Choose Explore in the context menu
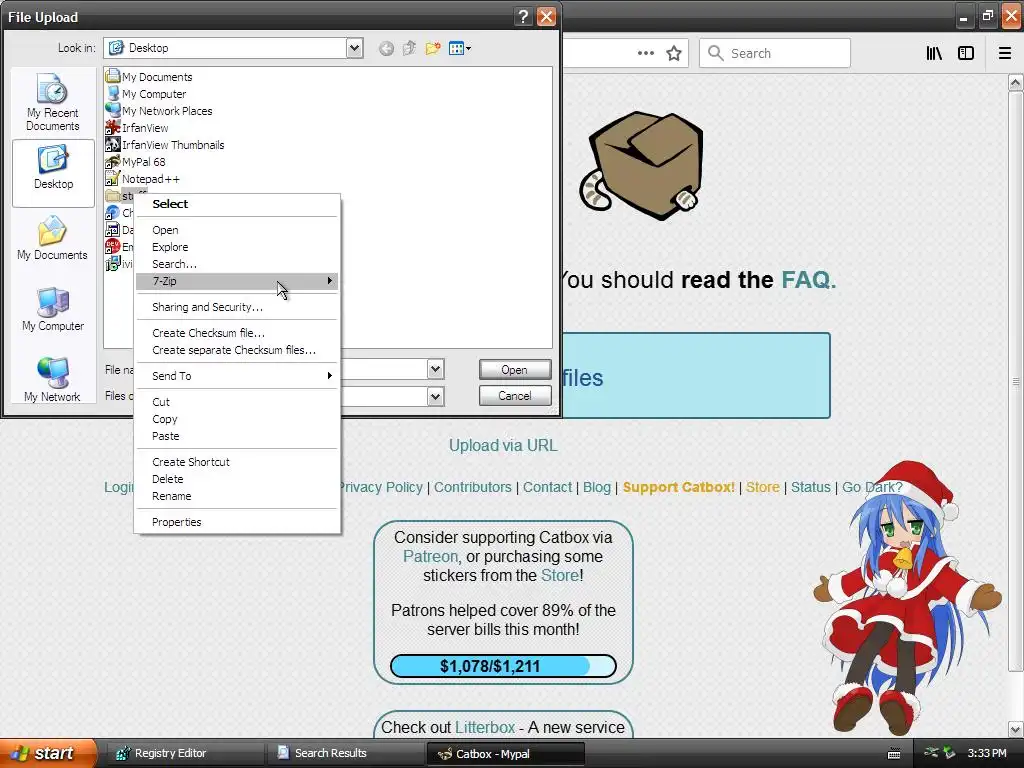This screenshot has height=768, width=1024. click(x=237, y=247)
